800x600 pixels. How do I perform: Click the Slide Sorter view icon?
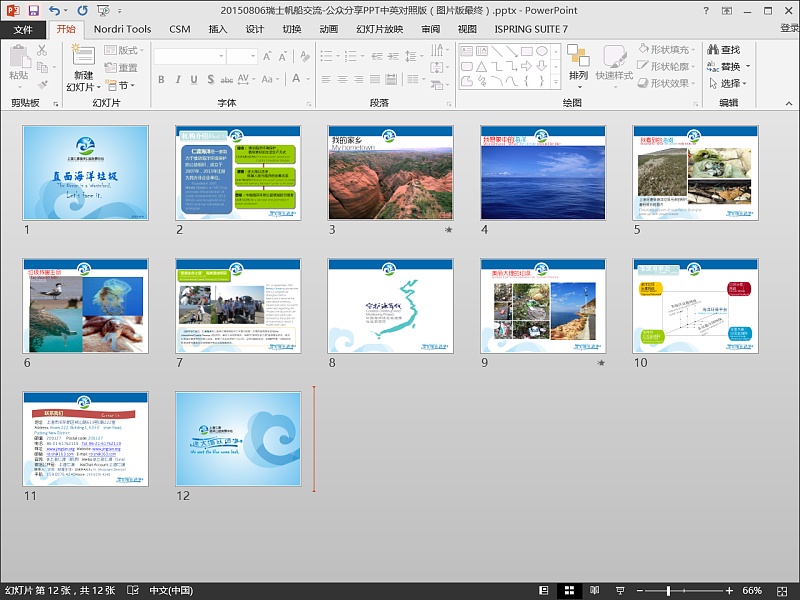point(569,590)
